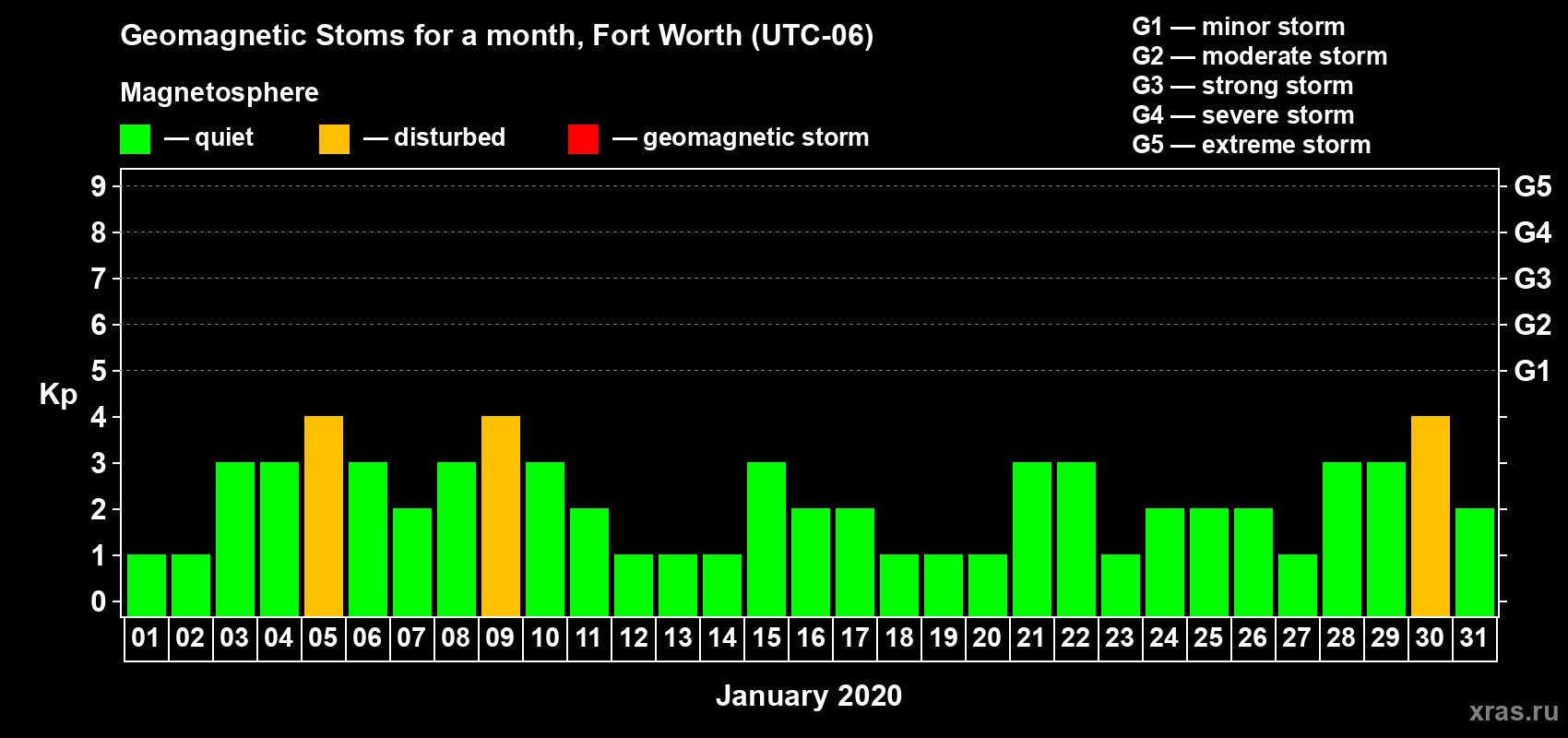Click the green bar for day 07

click(412, 563)
